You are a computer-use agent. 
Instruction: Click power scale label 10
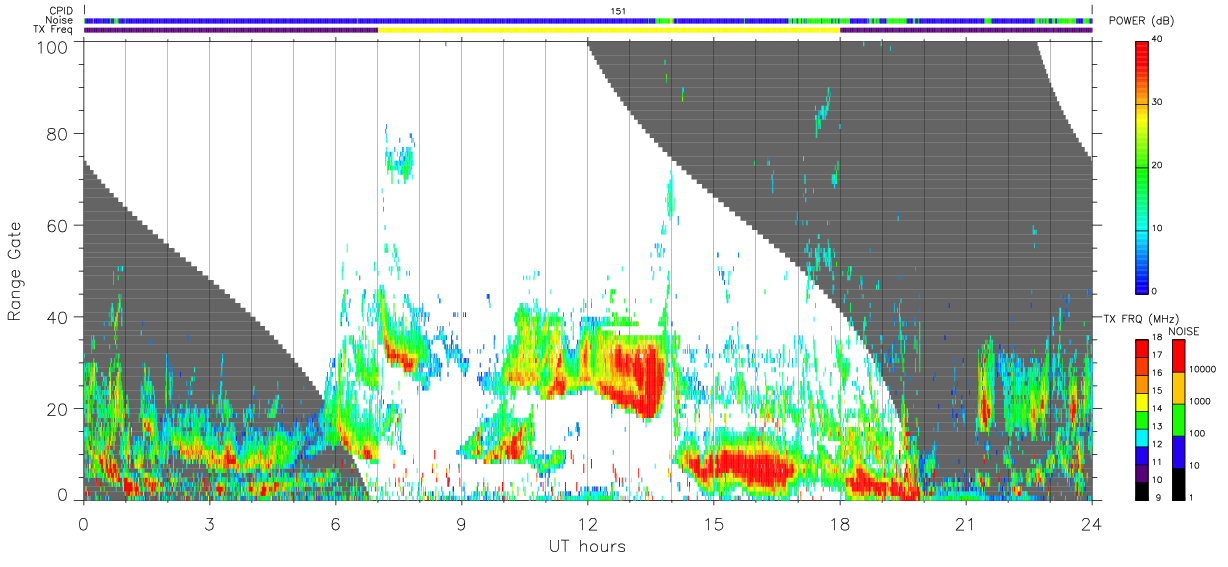tap(1159, 228)
